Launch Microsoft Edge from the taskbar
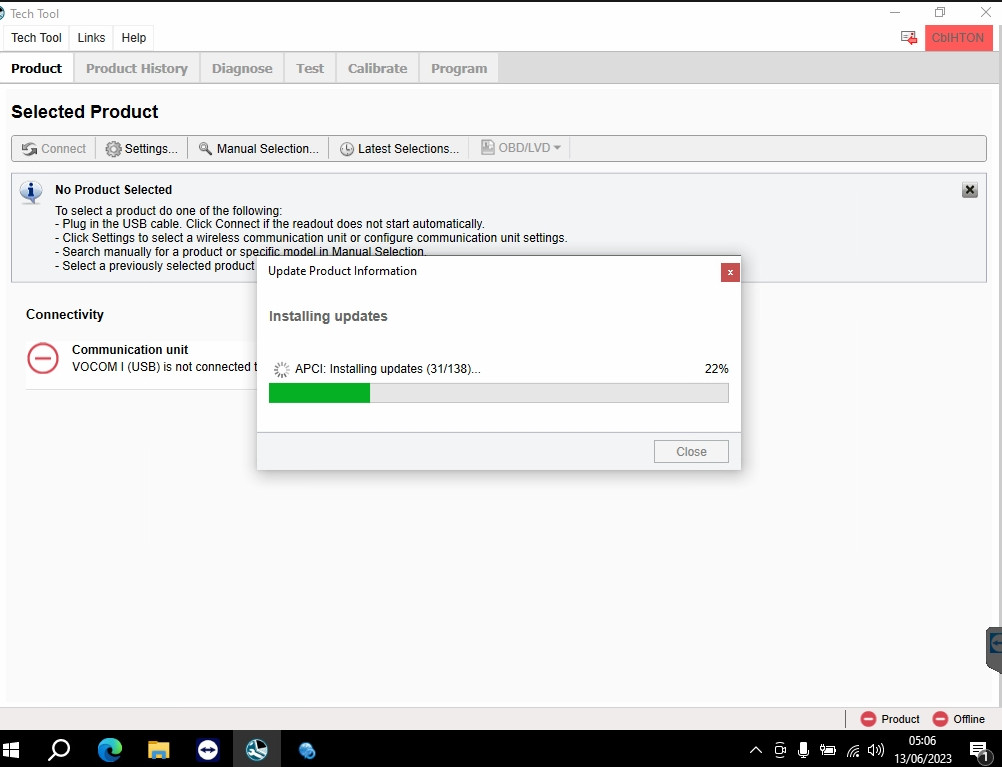 click(x=109, y=749)
